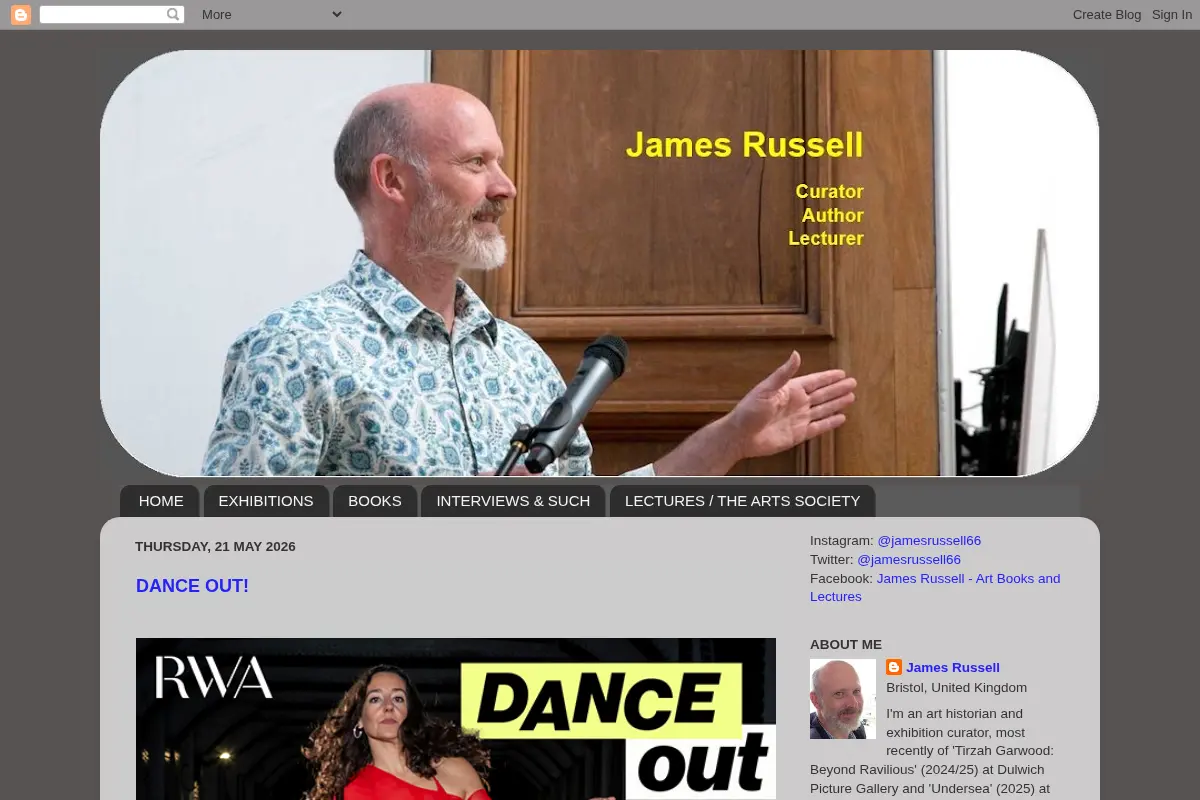
Task: Open the More dropdown in the navbar
Action: 271,14
